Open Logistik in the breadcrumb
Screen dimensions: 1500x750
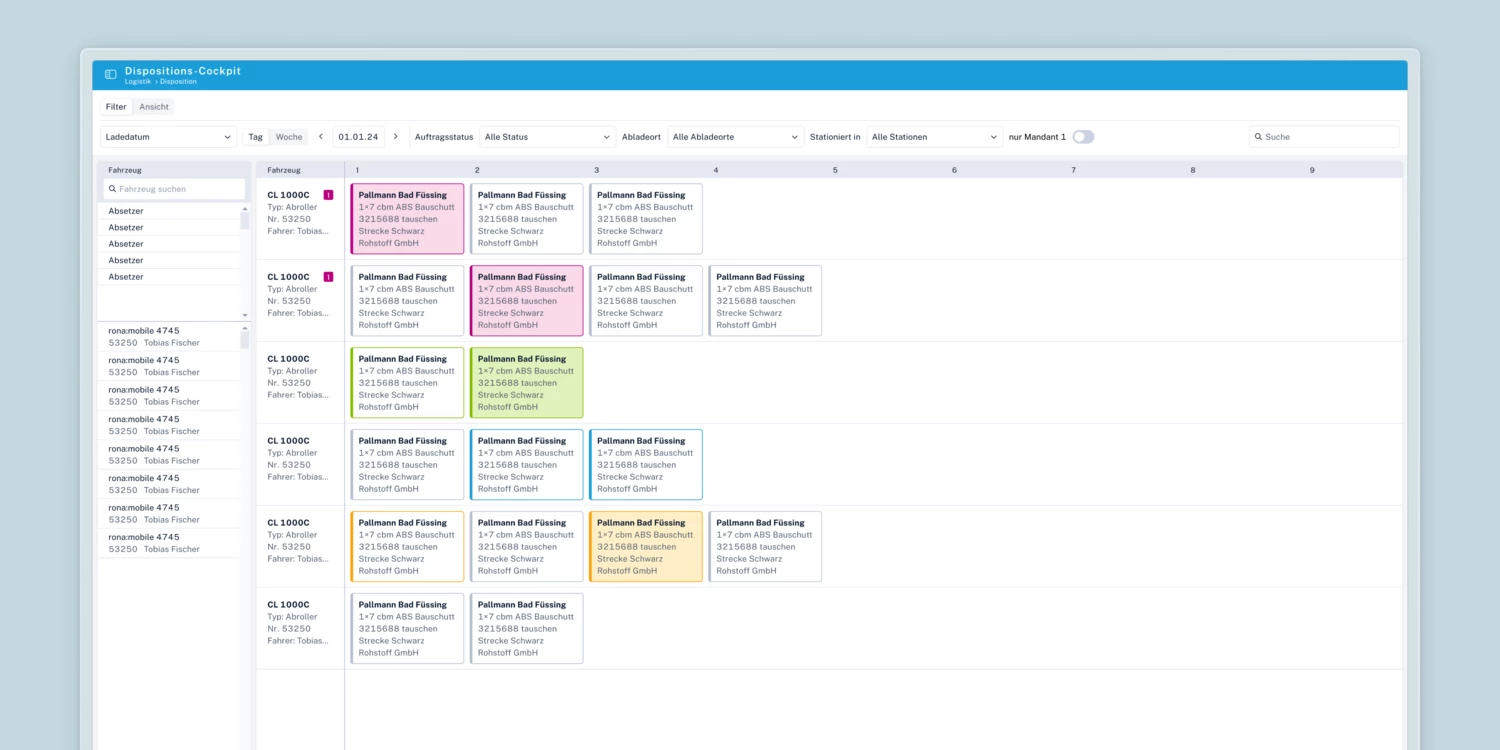pos(137,82)
